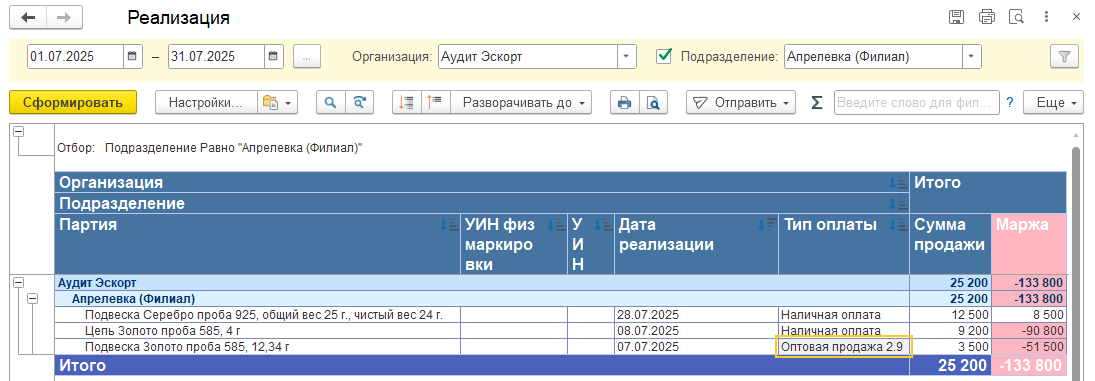Click the filter funnel icon at right
The image size is (1095, 381).
1064,57
